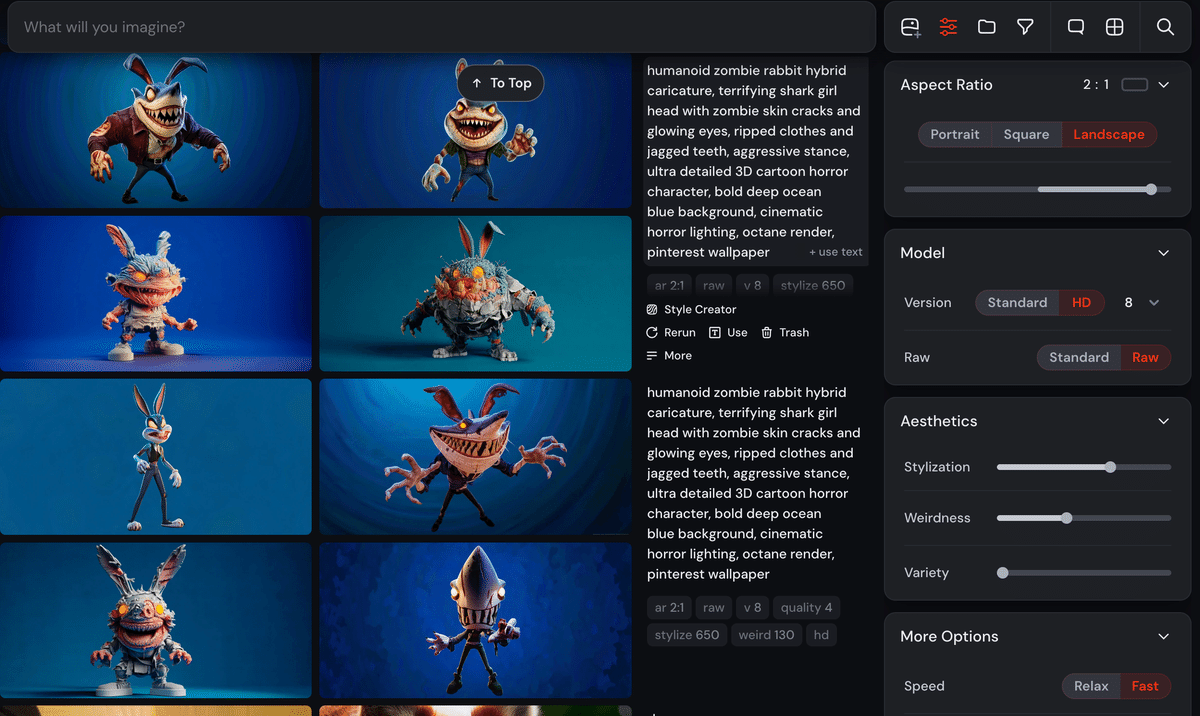Click the add image icon in prompt toolbar
Screen dimensions: 1200x716
tap(910, 27)
